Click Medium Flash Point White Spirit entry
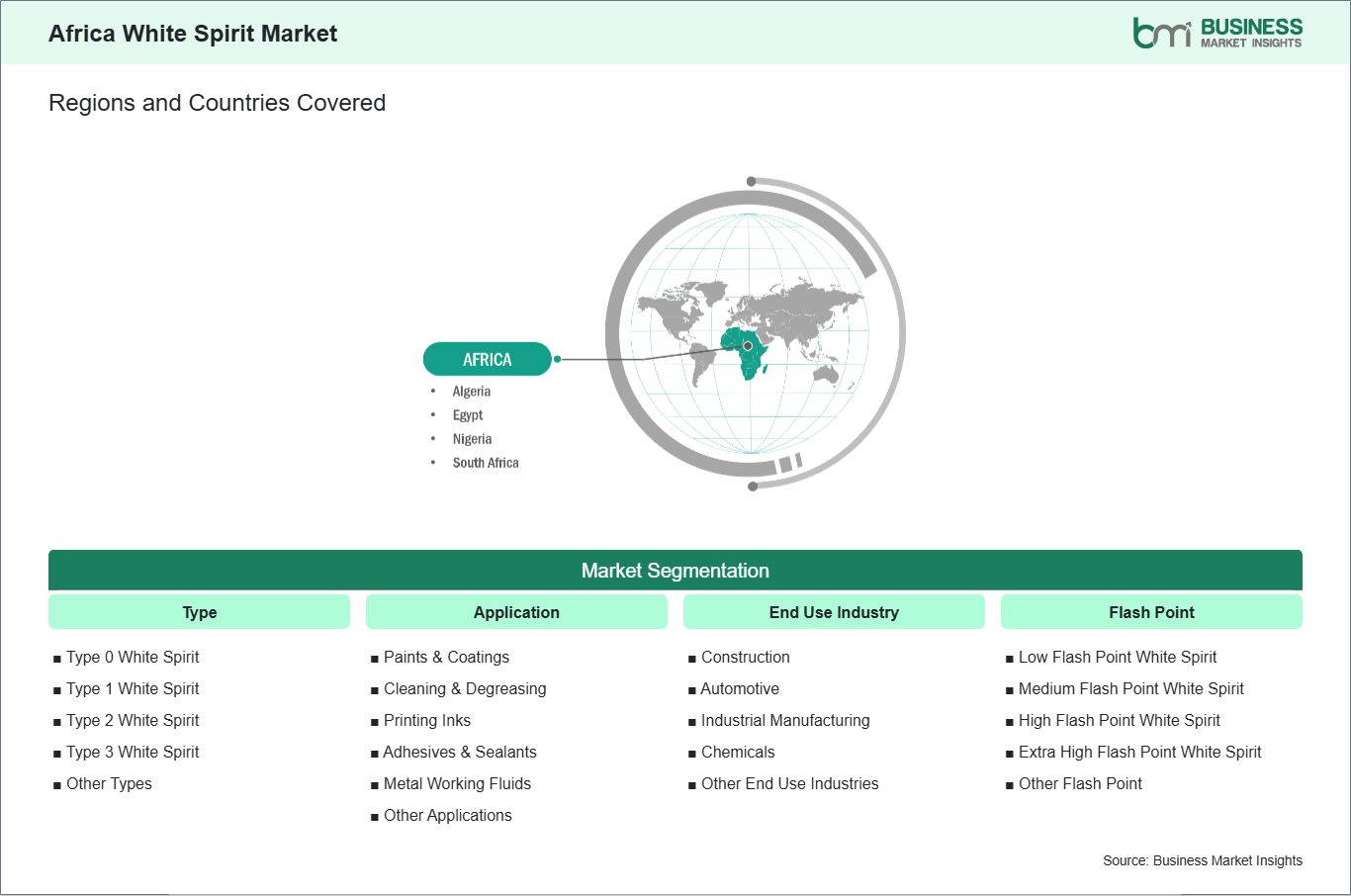The image size is (1351, 896). coord(1131,688)
